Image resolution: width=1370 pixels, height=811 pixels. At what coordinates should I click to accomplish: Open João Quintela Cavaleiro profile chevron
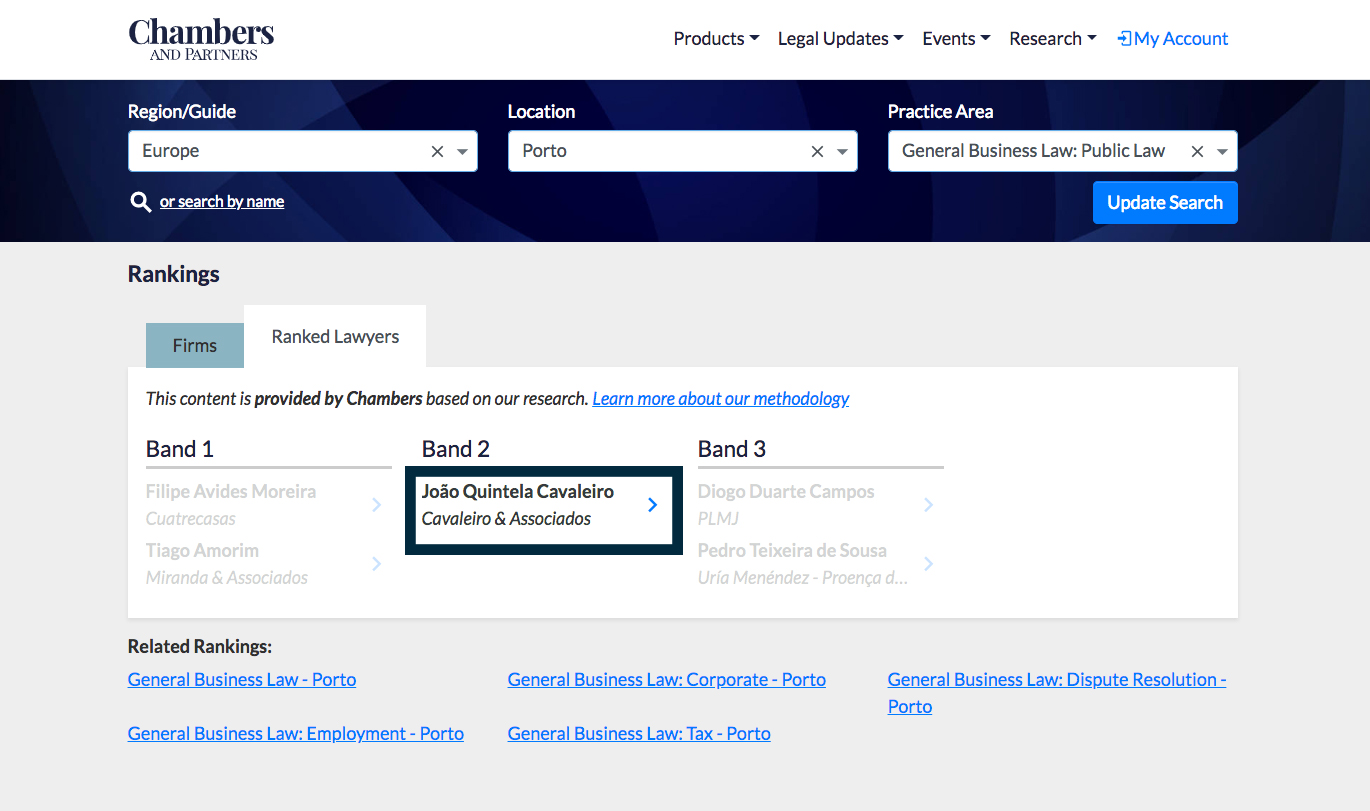pos(653,505)
